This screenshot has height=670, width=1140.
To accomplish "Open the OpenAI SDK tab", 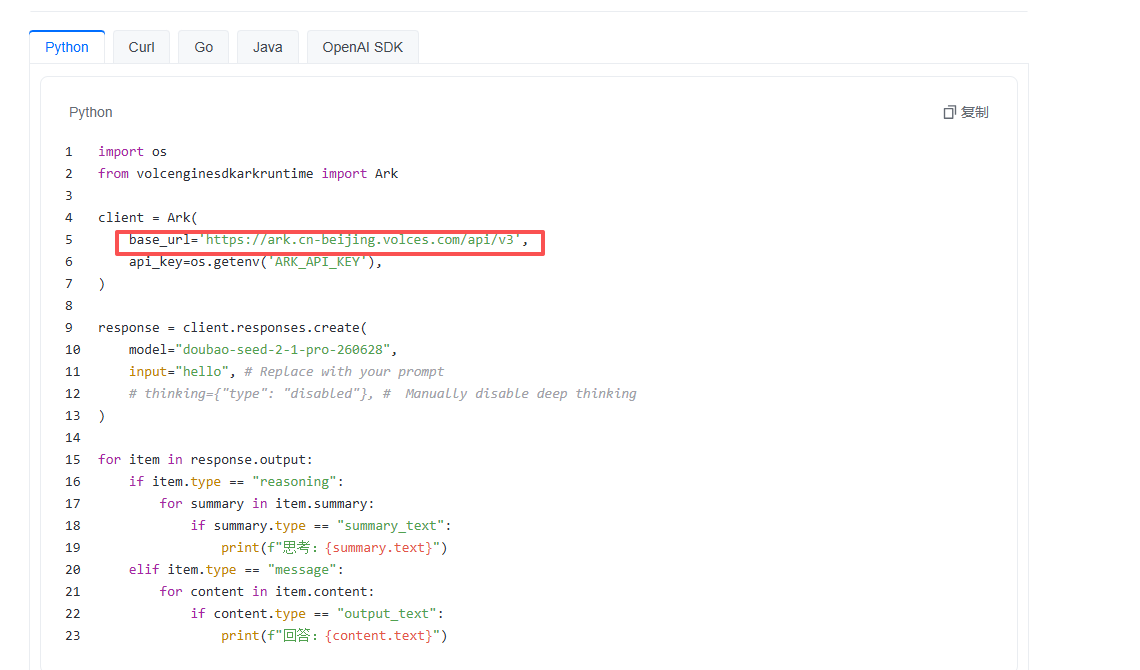I will point(363,47).
